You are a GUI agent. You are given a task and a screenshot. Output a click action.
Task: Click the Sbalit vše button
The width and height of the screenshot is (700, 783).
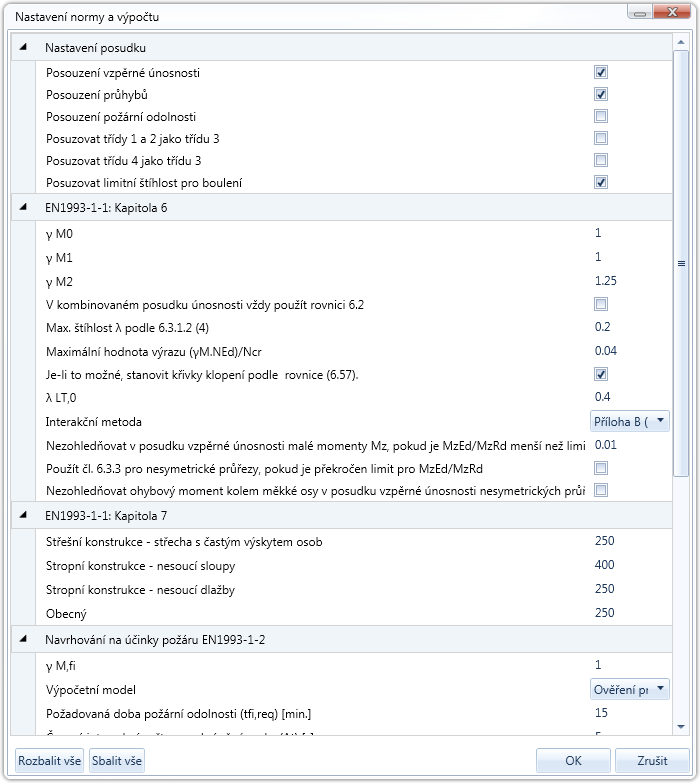click(x=117, y=761)
